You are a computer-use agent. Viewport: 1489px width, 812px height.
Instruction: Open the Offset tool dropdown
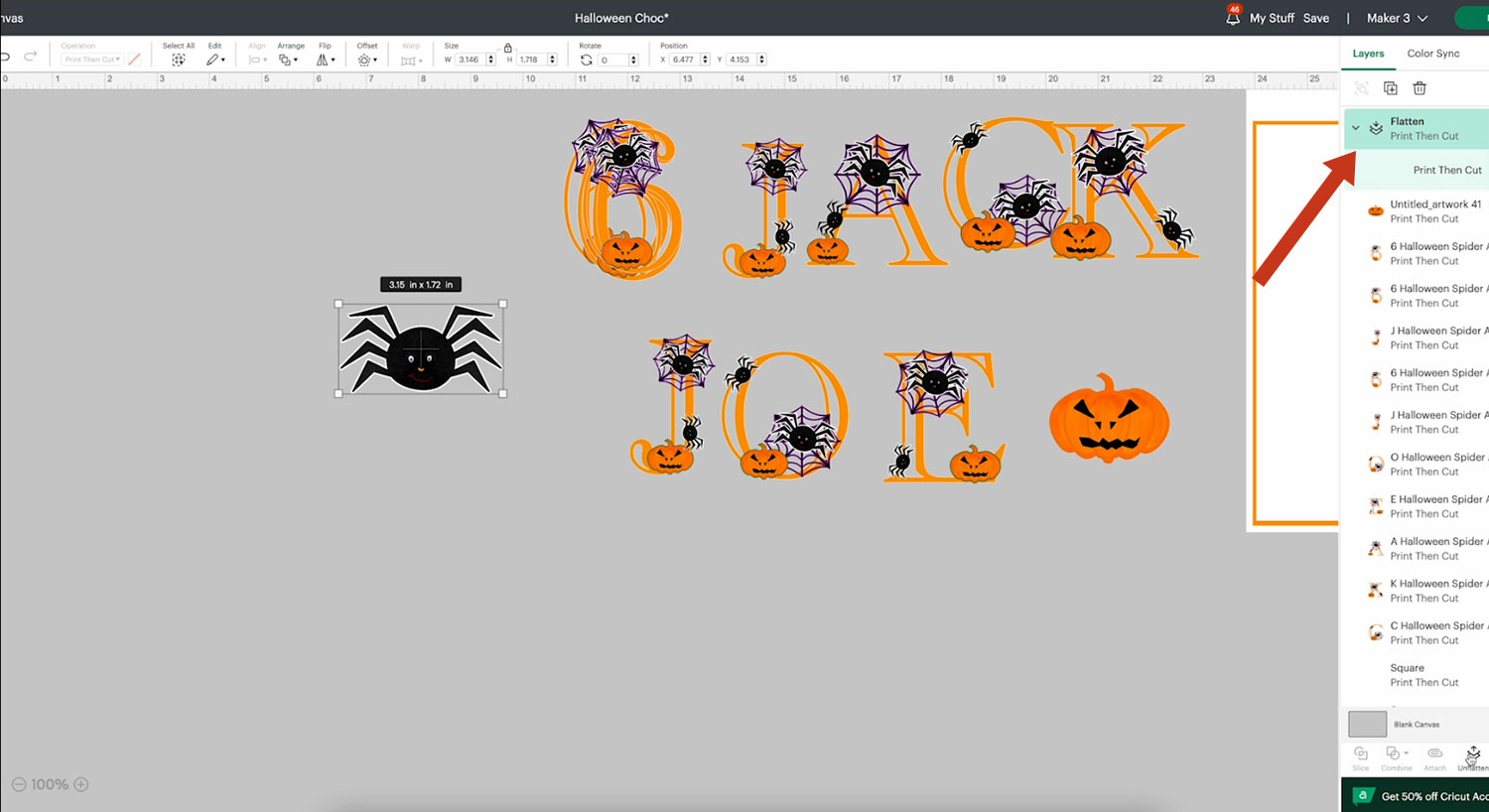[367, 60]
